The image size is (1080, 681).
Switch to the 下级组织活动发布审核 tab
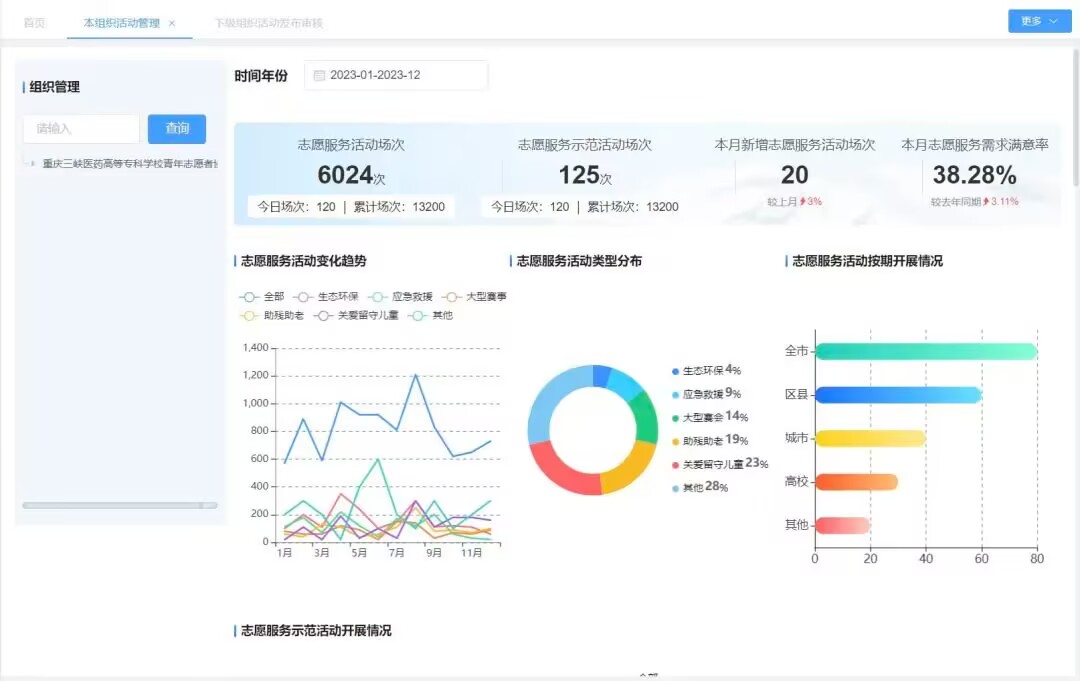[x=268, y=22]
